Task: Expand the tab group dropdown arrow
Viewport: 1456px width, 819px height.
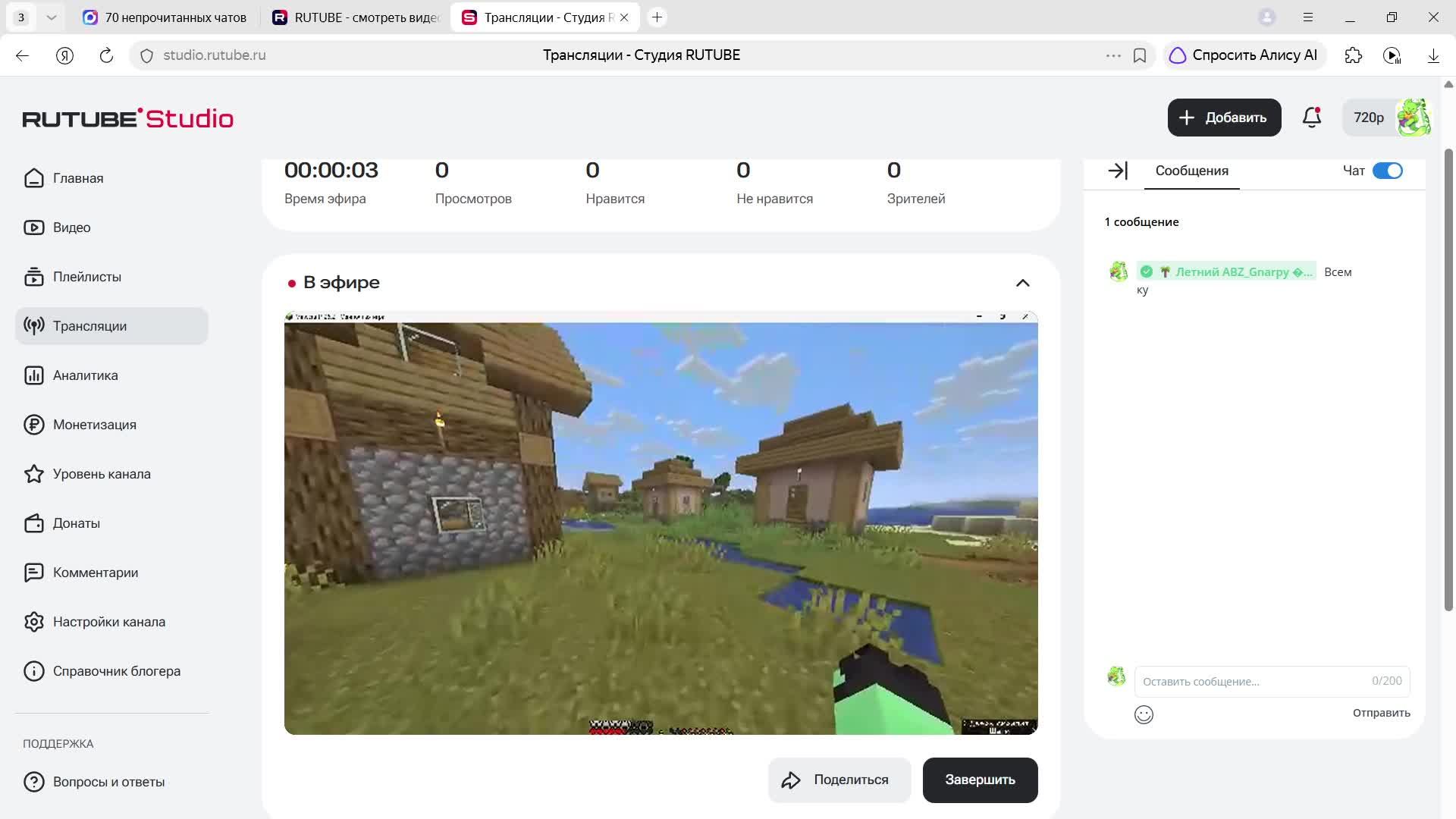Action: tap(51, 17)
